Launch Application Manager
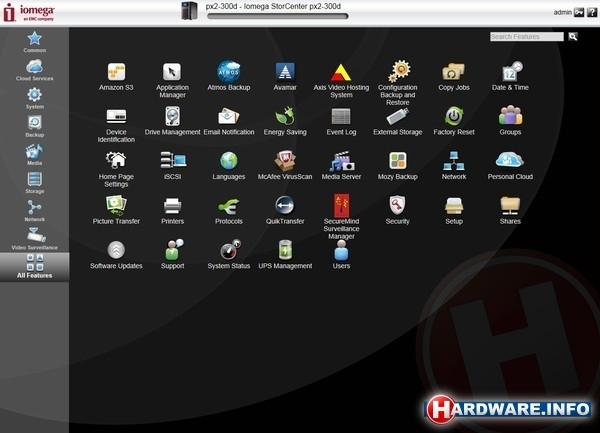Screen dimensions: 600x433 pos(172,80)
